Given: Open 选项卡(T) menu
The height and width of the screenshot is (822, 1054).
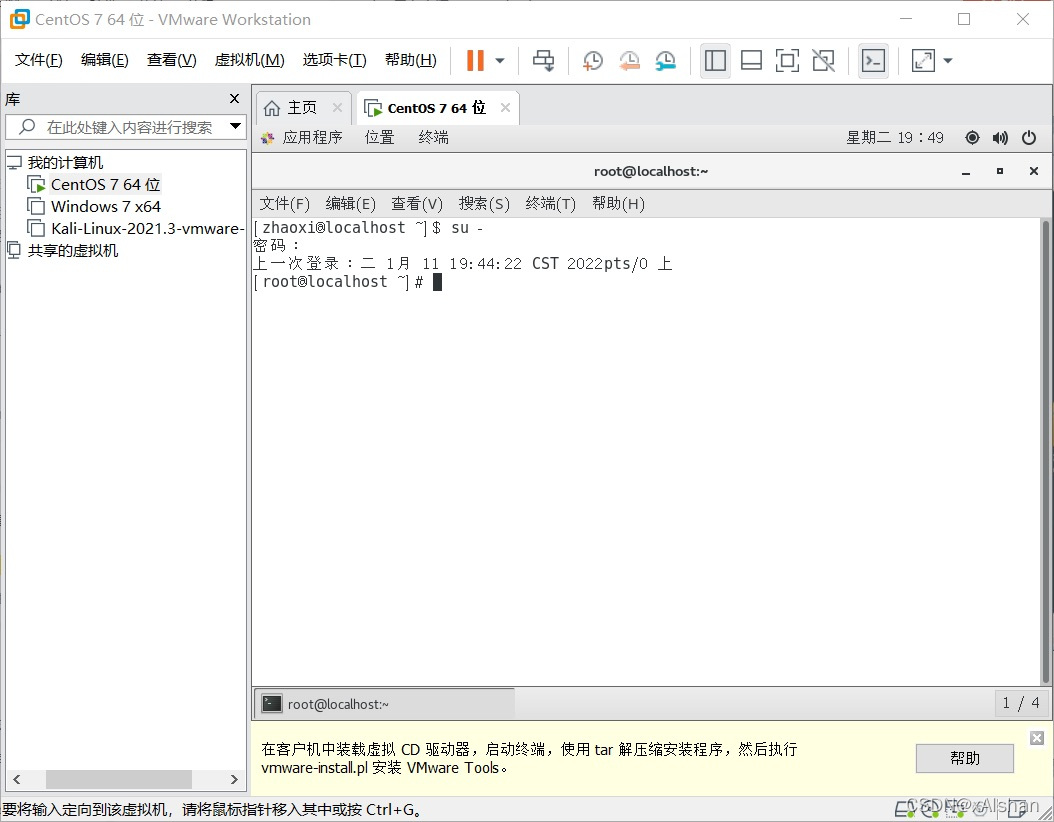Looking at the screenshot, I should coord(334,60).
